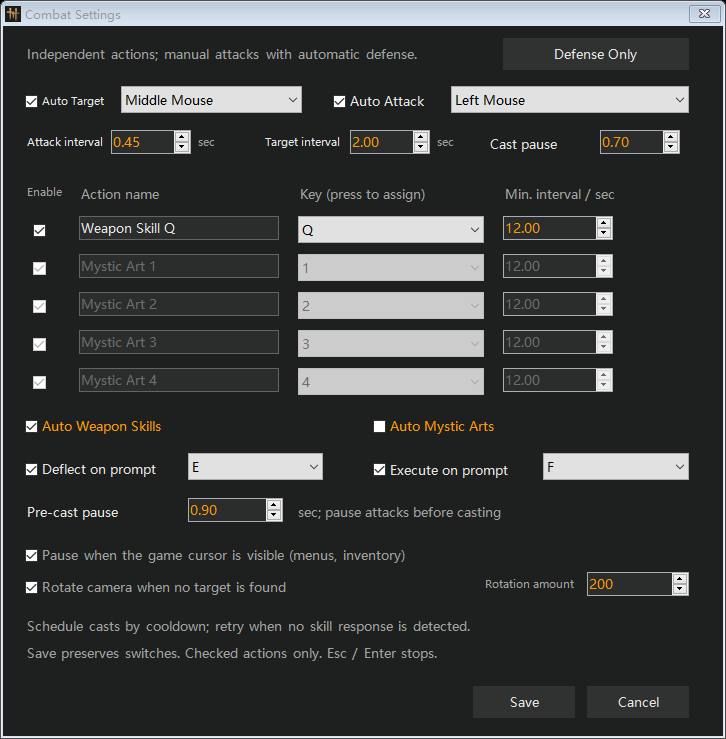Toggle the Mystic Art 4 enable checkbox
Viewport: 726px width, 739px height.
coord(40,383)
